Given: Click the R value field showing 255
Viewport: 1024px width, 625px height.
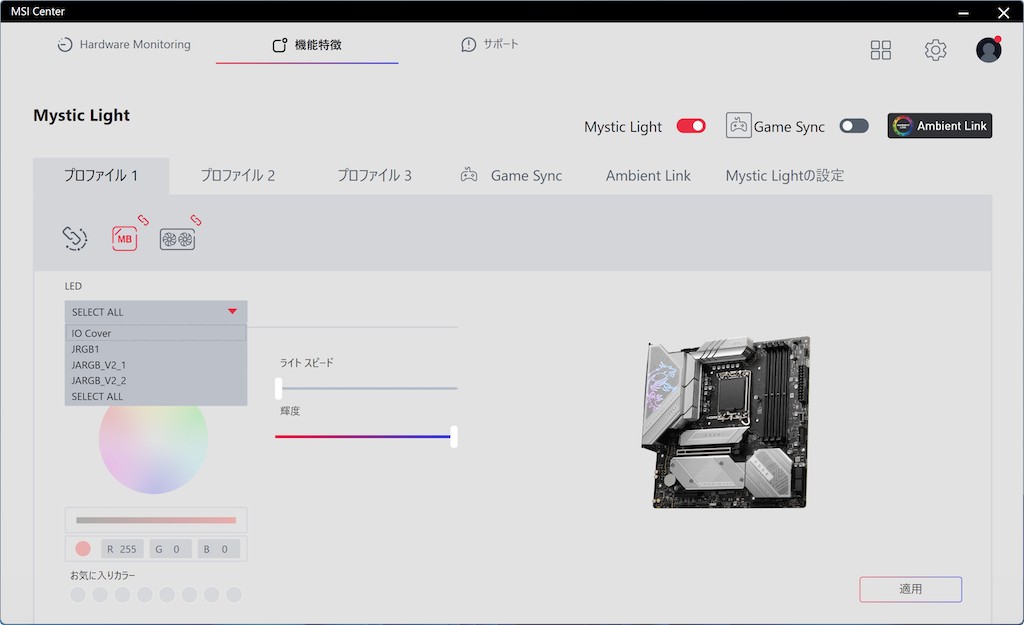Looking at the screenshot, I should tap(122, 549).
